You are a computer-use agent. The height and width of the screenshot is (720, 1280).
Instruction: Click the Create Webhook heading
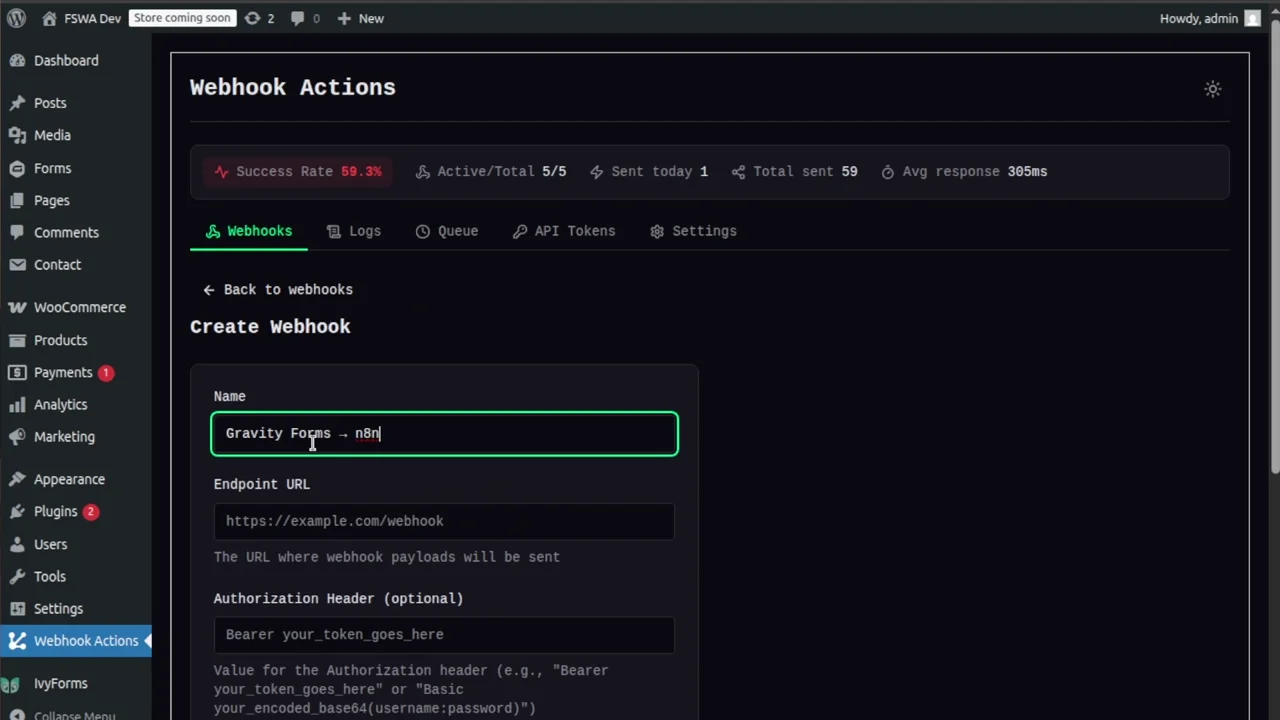(x=270, y=327)
